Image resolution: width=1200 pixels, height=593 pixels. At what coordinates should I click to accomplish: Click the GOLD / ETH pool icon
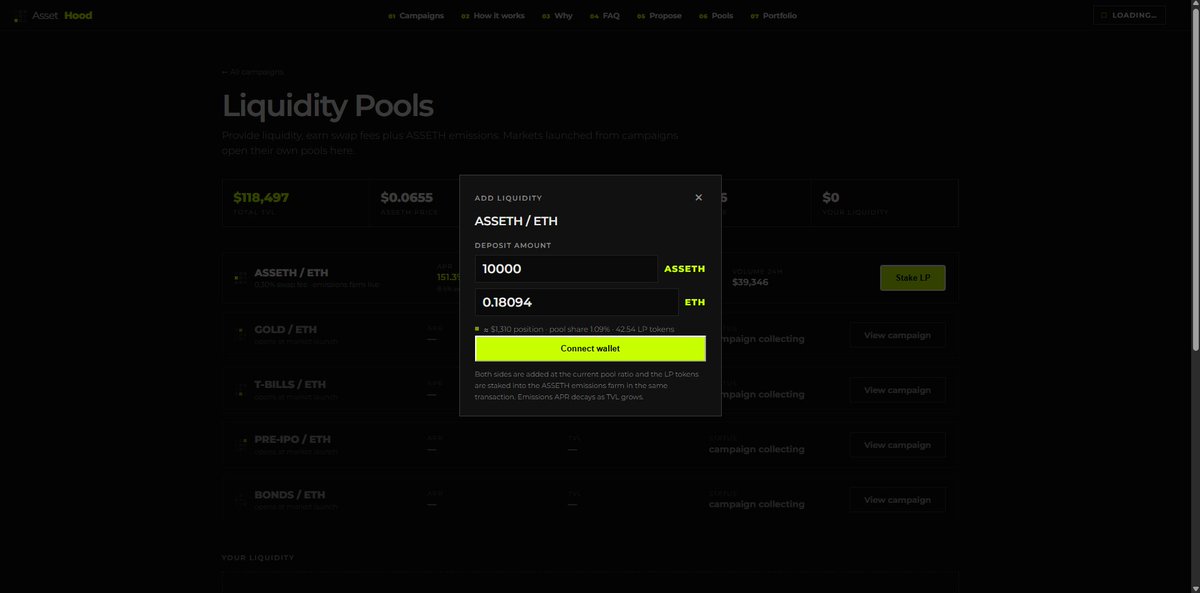[240, 334]
